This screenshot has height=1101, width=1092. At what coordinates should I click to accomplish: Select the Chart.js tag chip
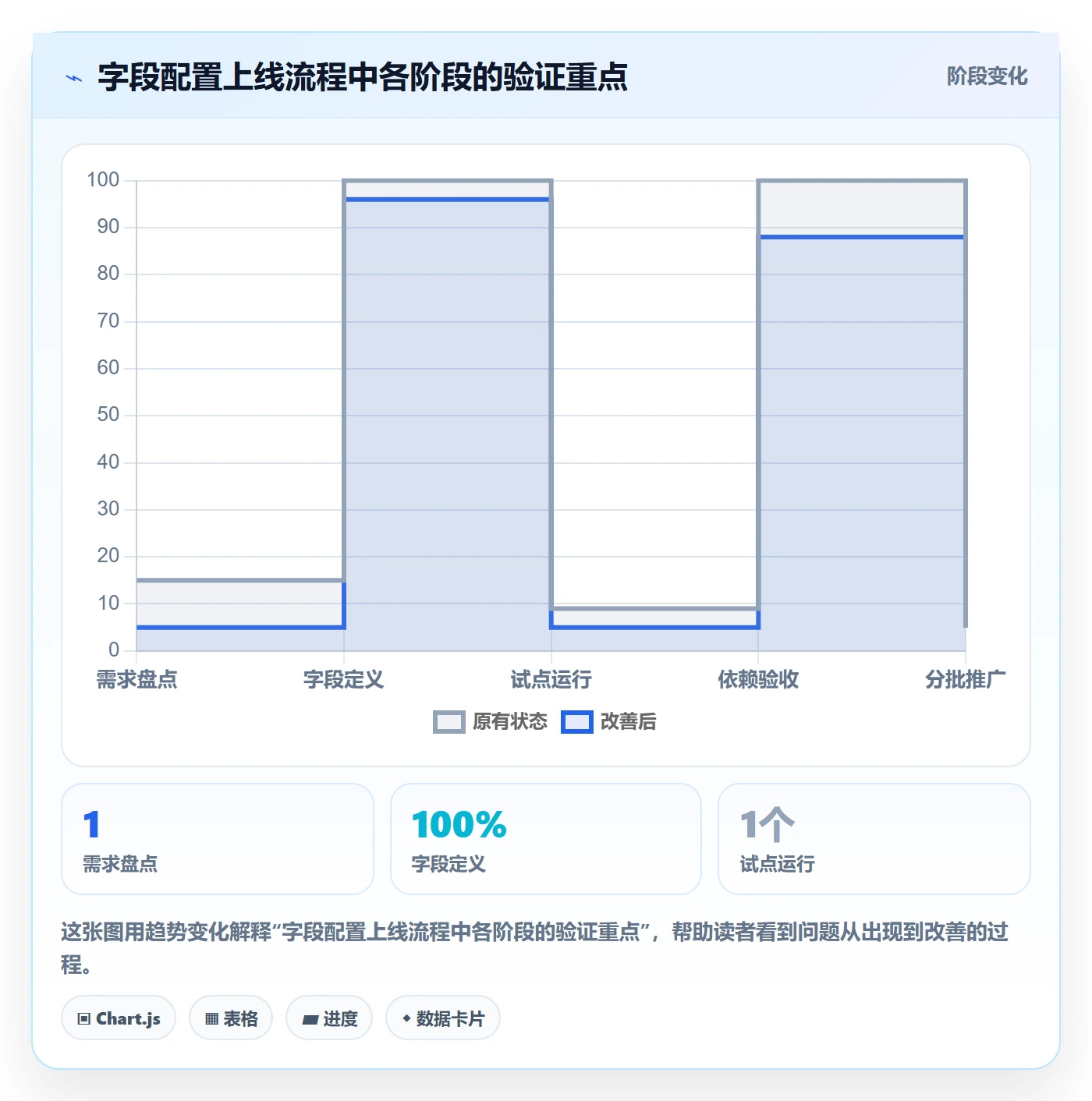[x=119, y=1018]
